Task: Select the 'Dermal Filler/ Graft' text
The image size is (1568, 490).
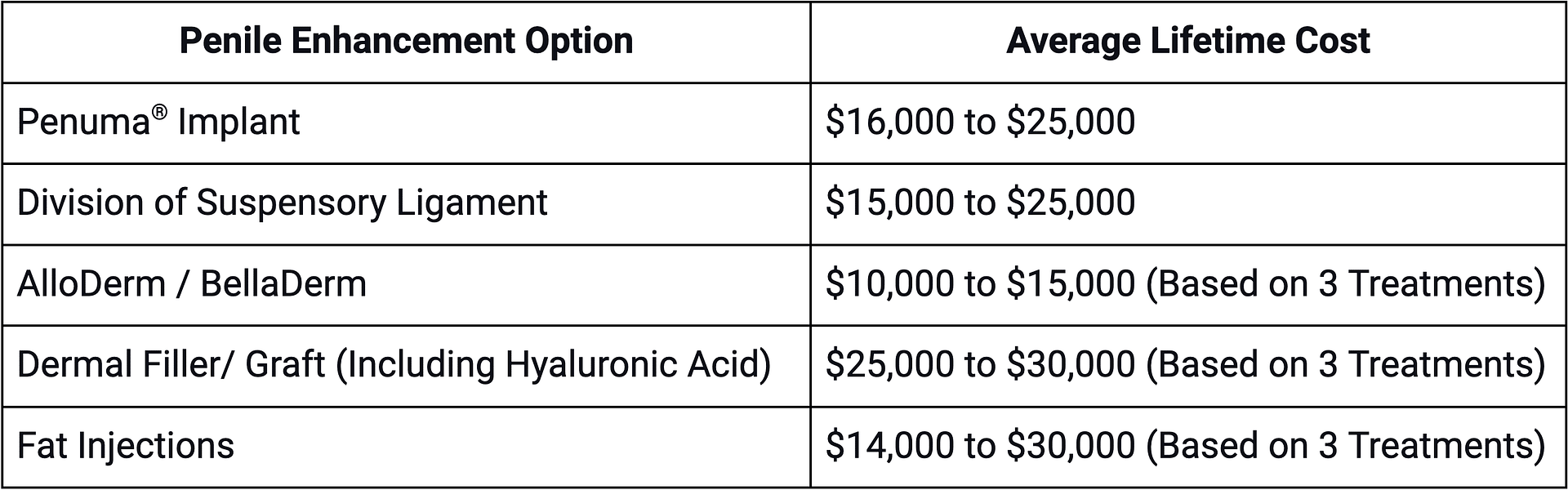Action: click(x=171, y=365)
